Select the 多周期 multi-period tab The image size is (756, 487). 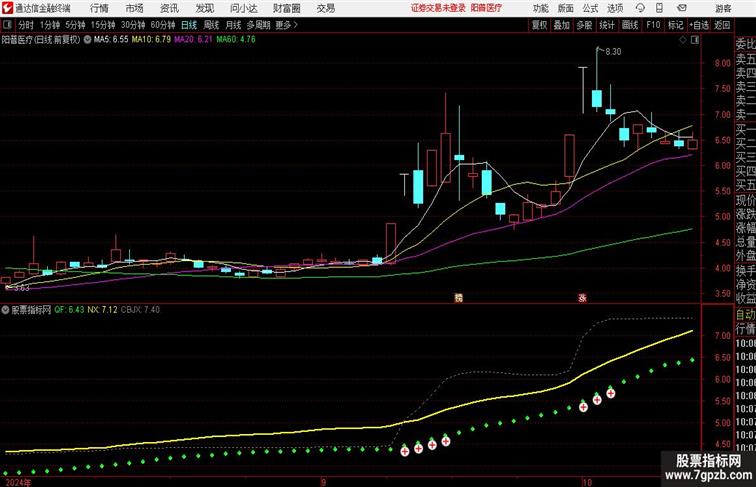tap(258, 25)
